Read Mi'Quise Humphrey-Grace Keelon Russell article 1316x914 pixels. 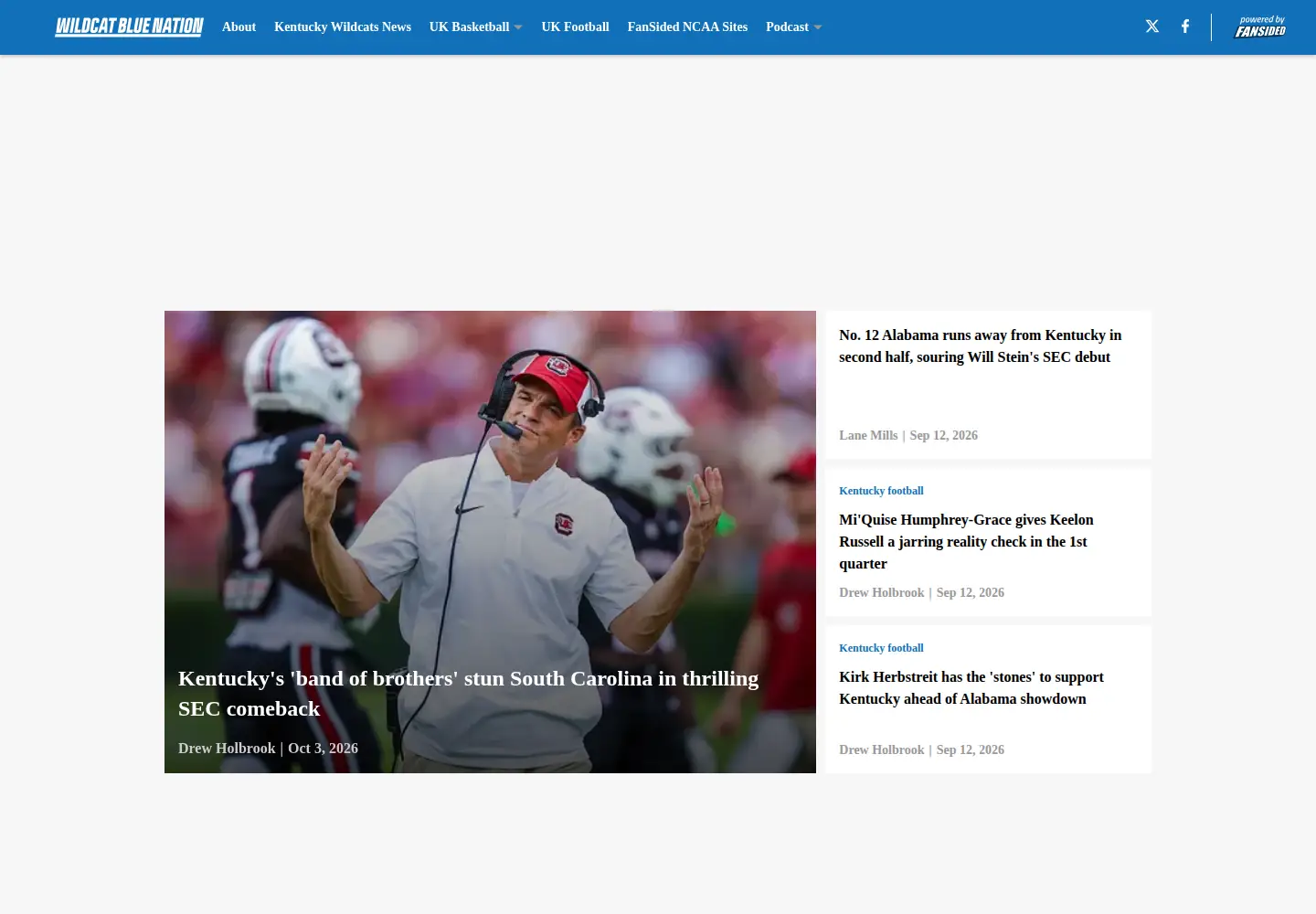click(966, 542)
